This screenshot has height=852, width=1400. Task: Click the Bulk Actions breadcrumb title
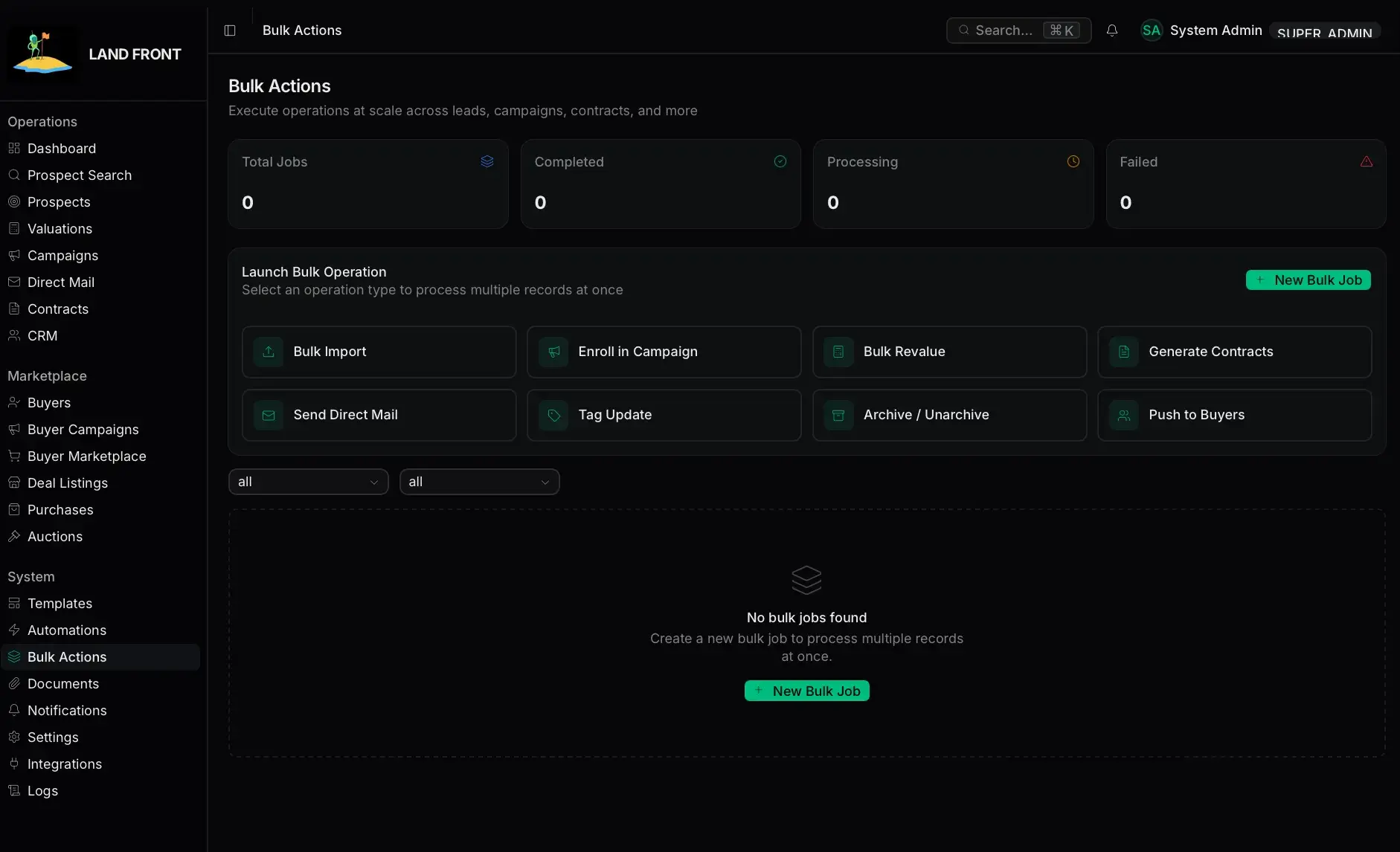pyautogui.click(x=302, y=30)
